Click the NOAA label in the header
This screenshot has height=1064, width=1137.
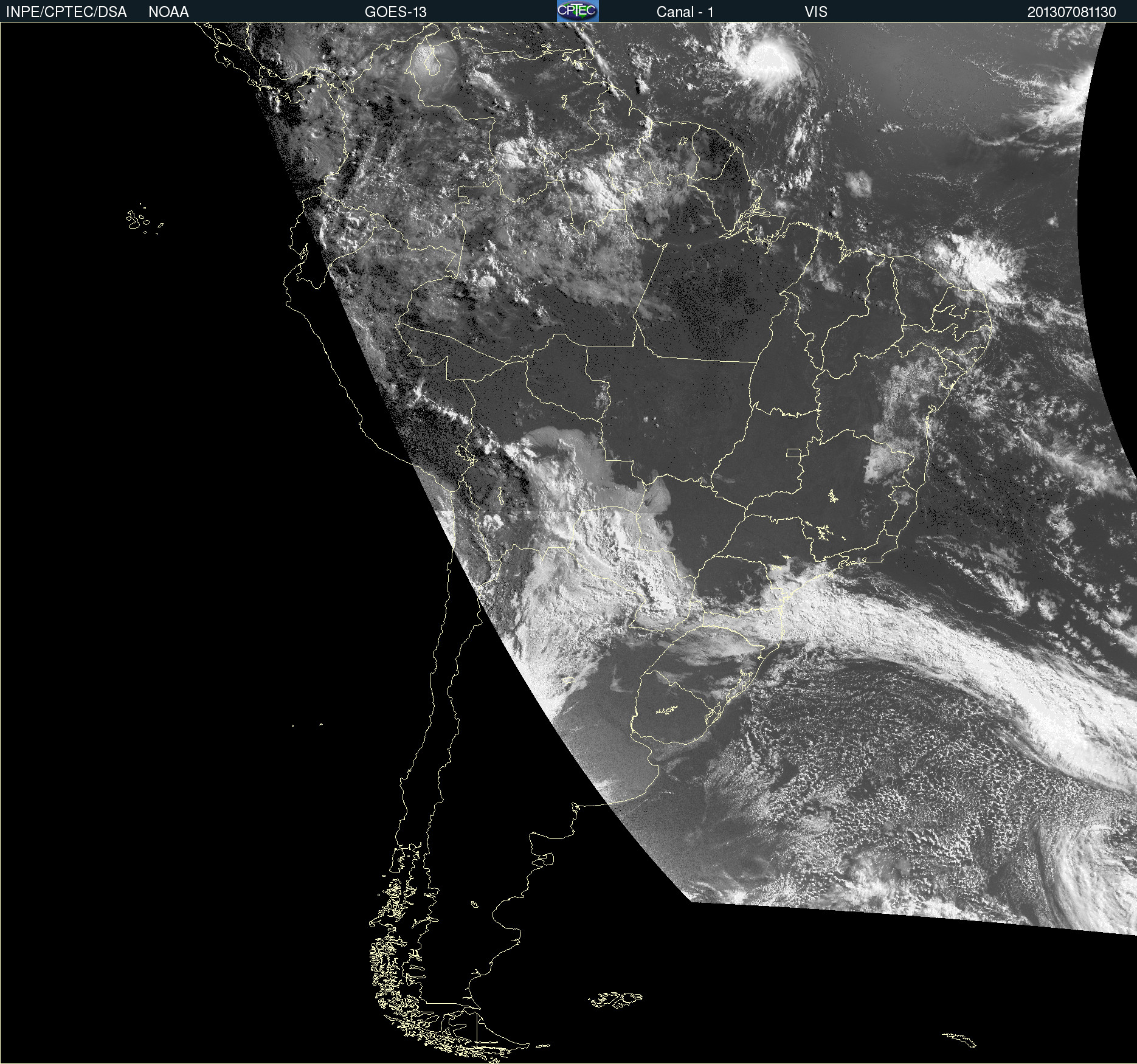coord(168,12)
